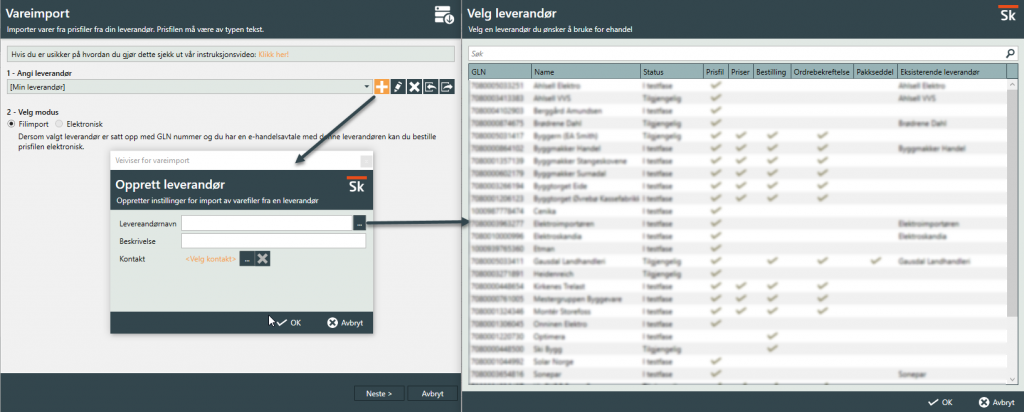Click the orange plus add supplier icon
The width and height of the screenshot is (1024, 412).
tap(382, 88)
